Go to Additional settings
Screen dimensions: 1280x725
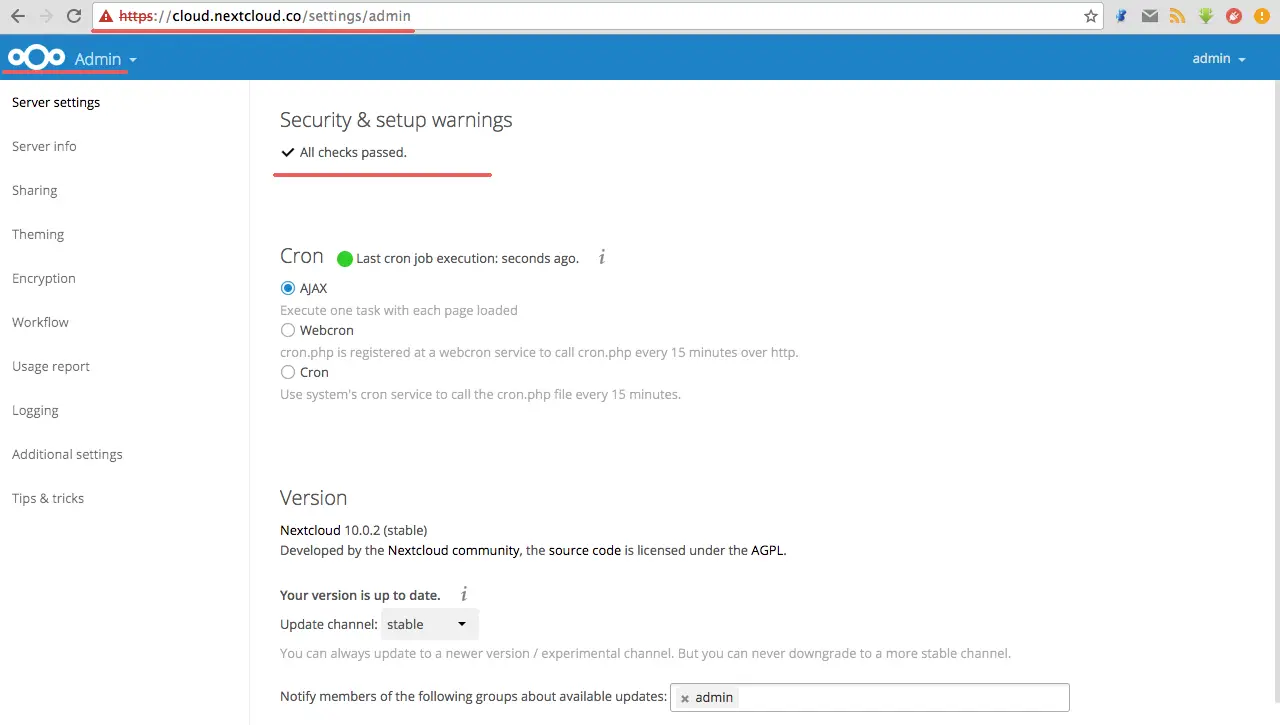67,454
